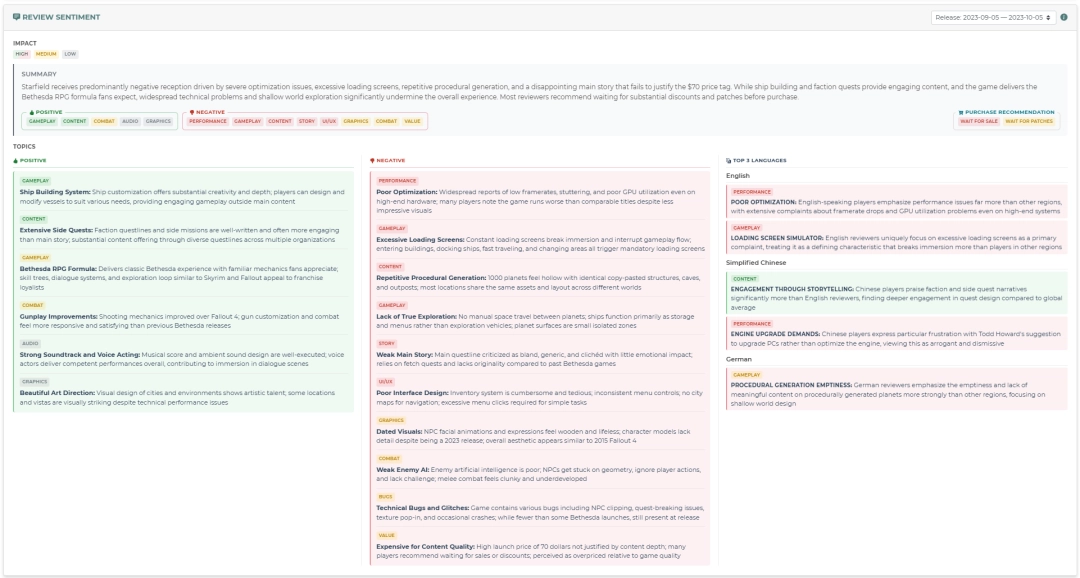Viewport: 1080px width, 578px height.
Task: Click the thumbs-down icon in the Negative topics header
Action: (x=372, y=160)
